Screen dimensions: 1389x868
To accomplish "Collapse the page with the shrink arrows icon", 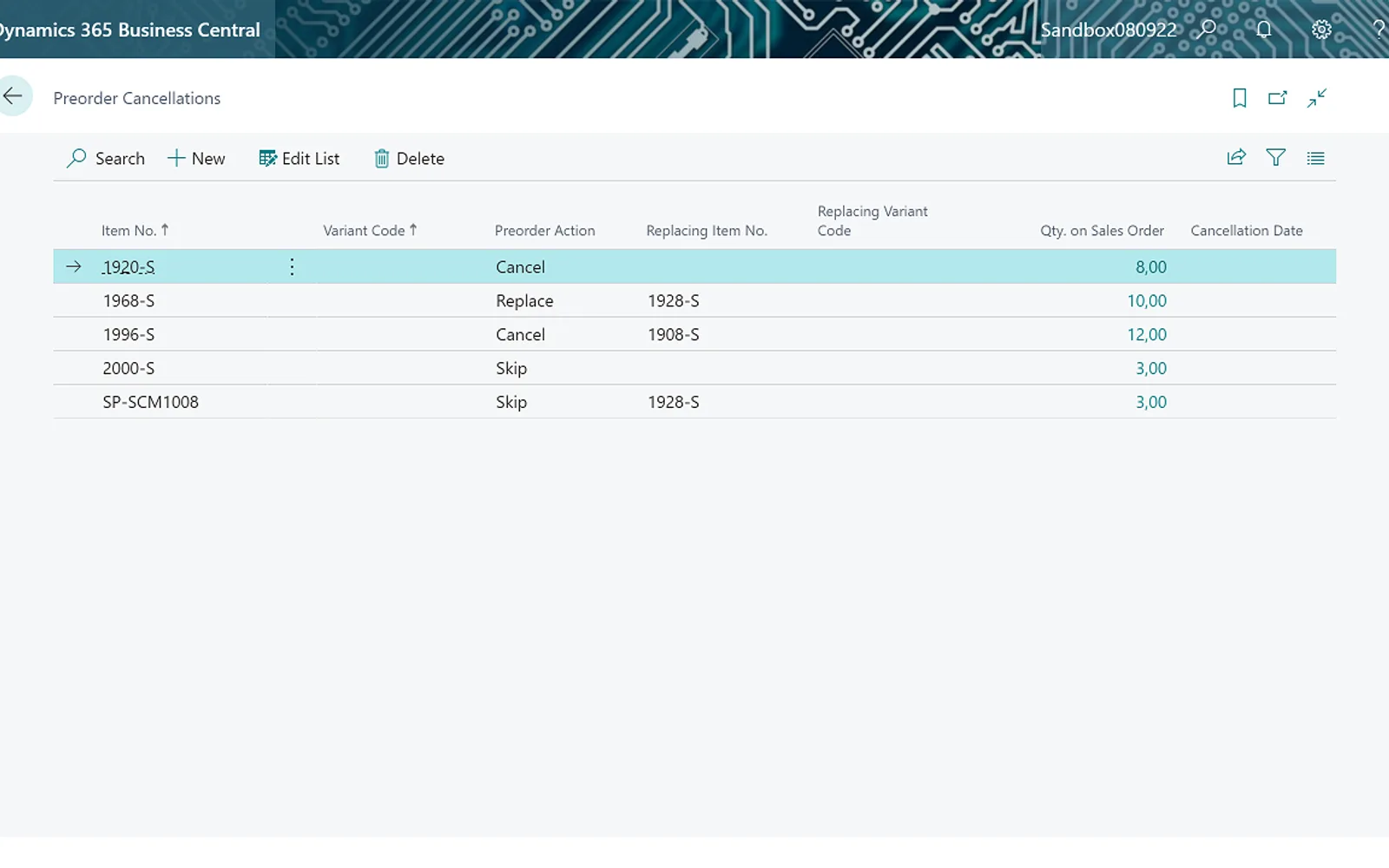I will (x=1317, y=98).
